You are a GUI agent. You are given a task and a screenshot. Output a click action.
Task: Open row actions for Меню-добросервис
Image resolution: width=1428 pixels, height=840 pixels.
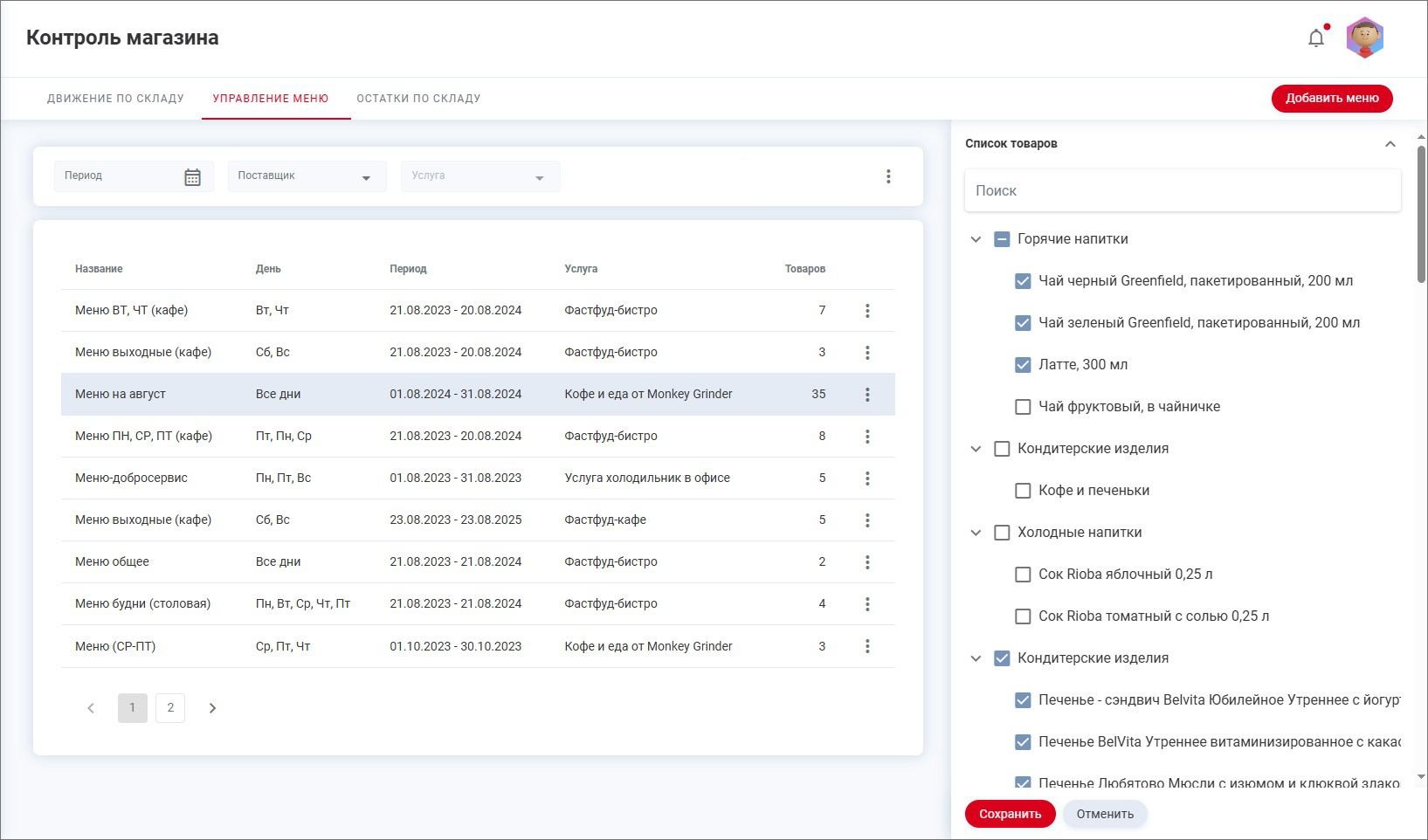[x=867, y=479]
